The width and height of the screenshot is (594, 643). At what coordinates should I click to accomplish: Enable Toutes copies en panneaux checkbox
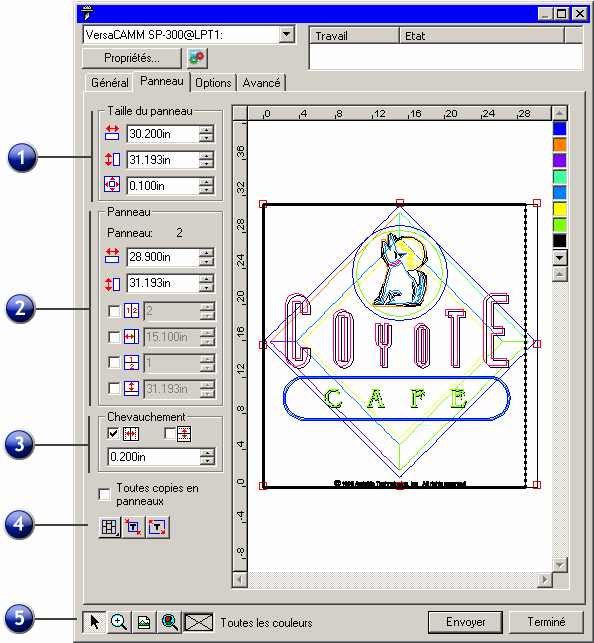[105, 494]
